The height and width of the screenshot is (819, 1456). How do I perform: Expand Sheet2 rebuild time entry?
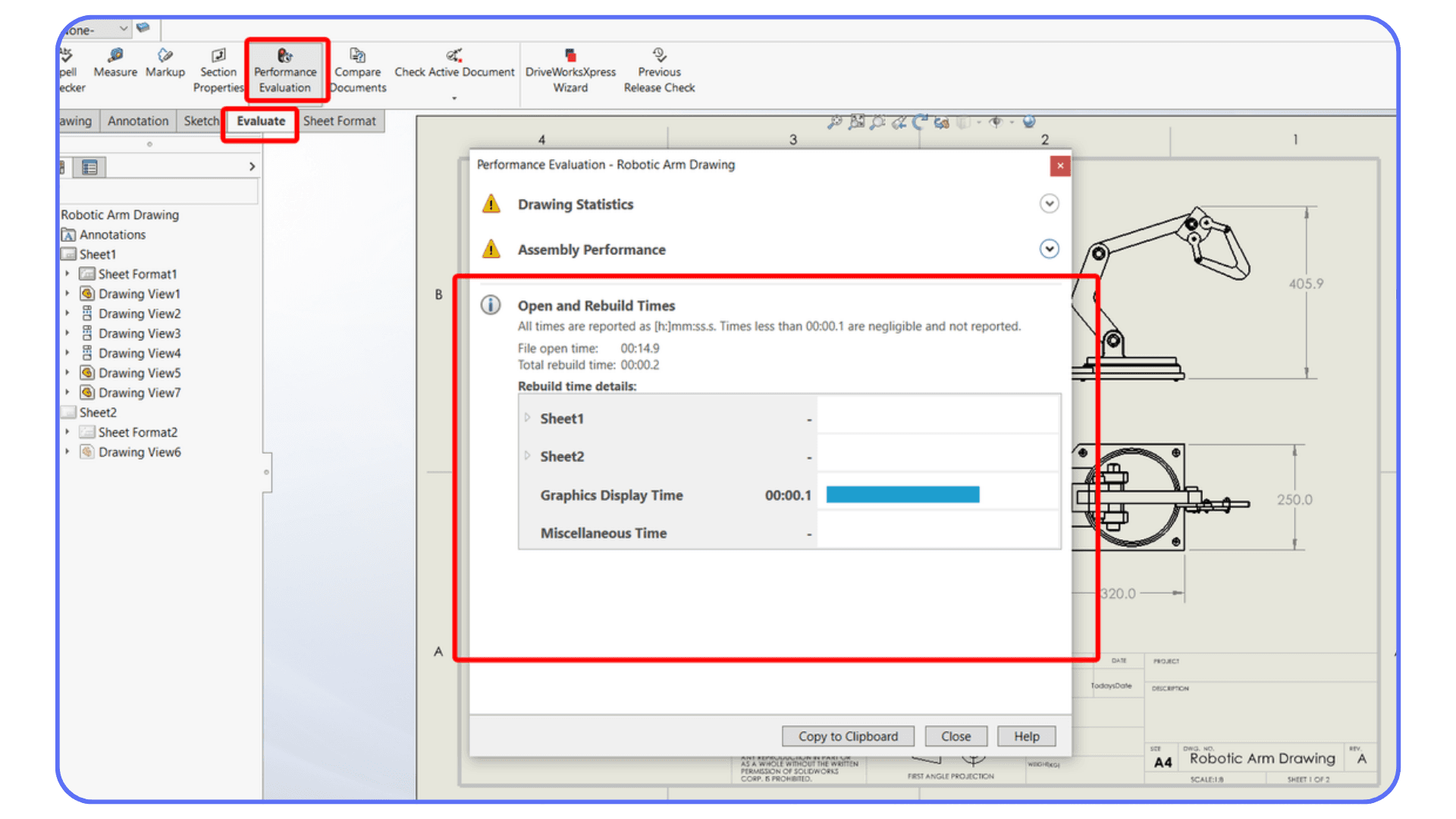point(527,456)
